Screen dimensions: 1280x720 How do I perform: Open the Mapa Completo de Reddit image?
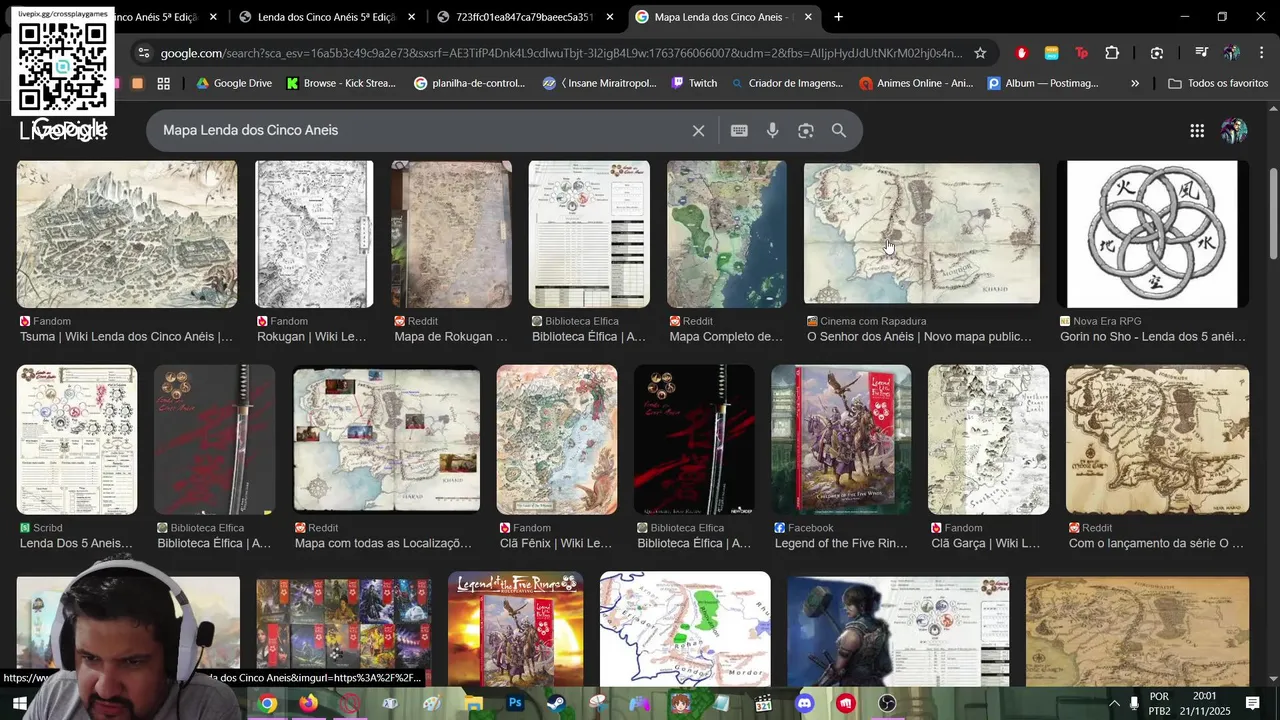(x=727, y=234)
